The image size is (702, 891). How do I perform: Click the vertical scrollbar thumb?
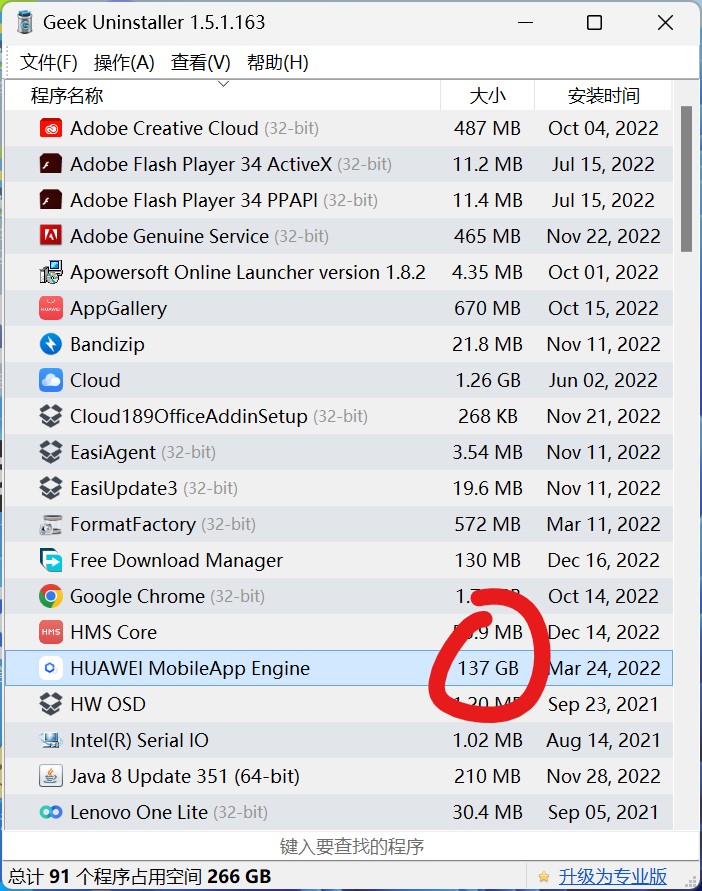[x=687, y=178]
